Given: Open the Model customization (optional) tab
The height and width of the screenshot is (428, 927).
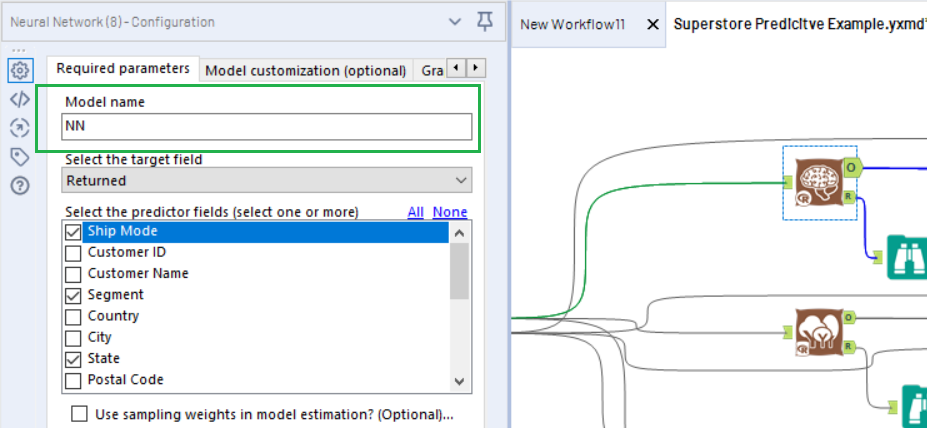Looking at the screenshot, I should [306, 71].
